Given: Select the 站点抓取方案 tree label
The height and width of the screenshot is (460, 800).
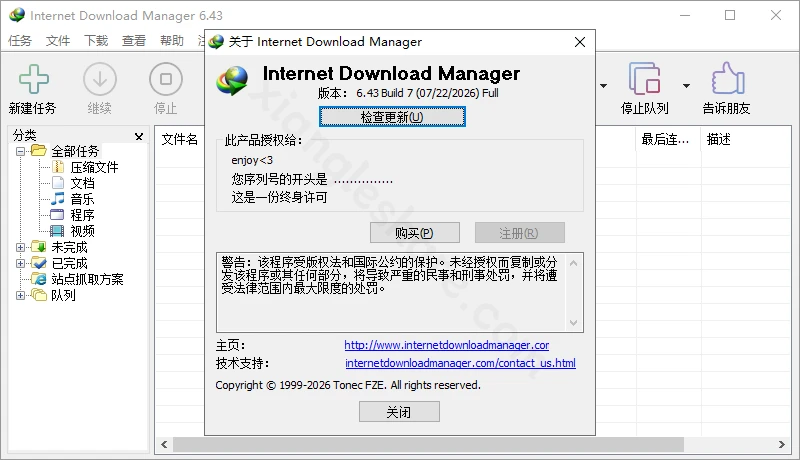Looking at the screenshot, I should point(87,279).
